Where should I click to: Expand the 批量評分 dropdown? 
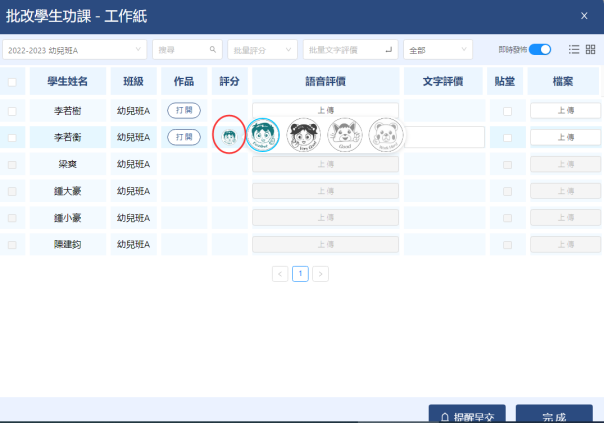click(262, 49)
